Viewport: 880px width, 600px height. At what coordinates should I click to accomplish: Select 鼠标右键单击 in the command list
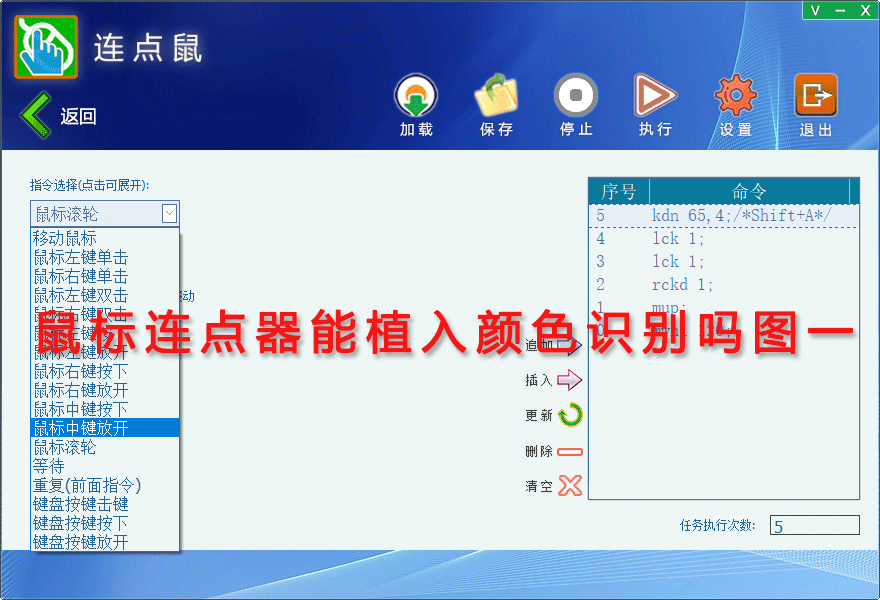pyautogui.click(x=105, y=277)
